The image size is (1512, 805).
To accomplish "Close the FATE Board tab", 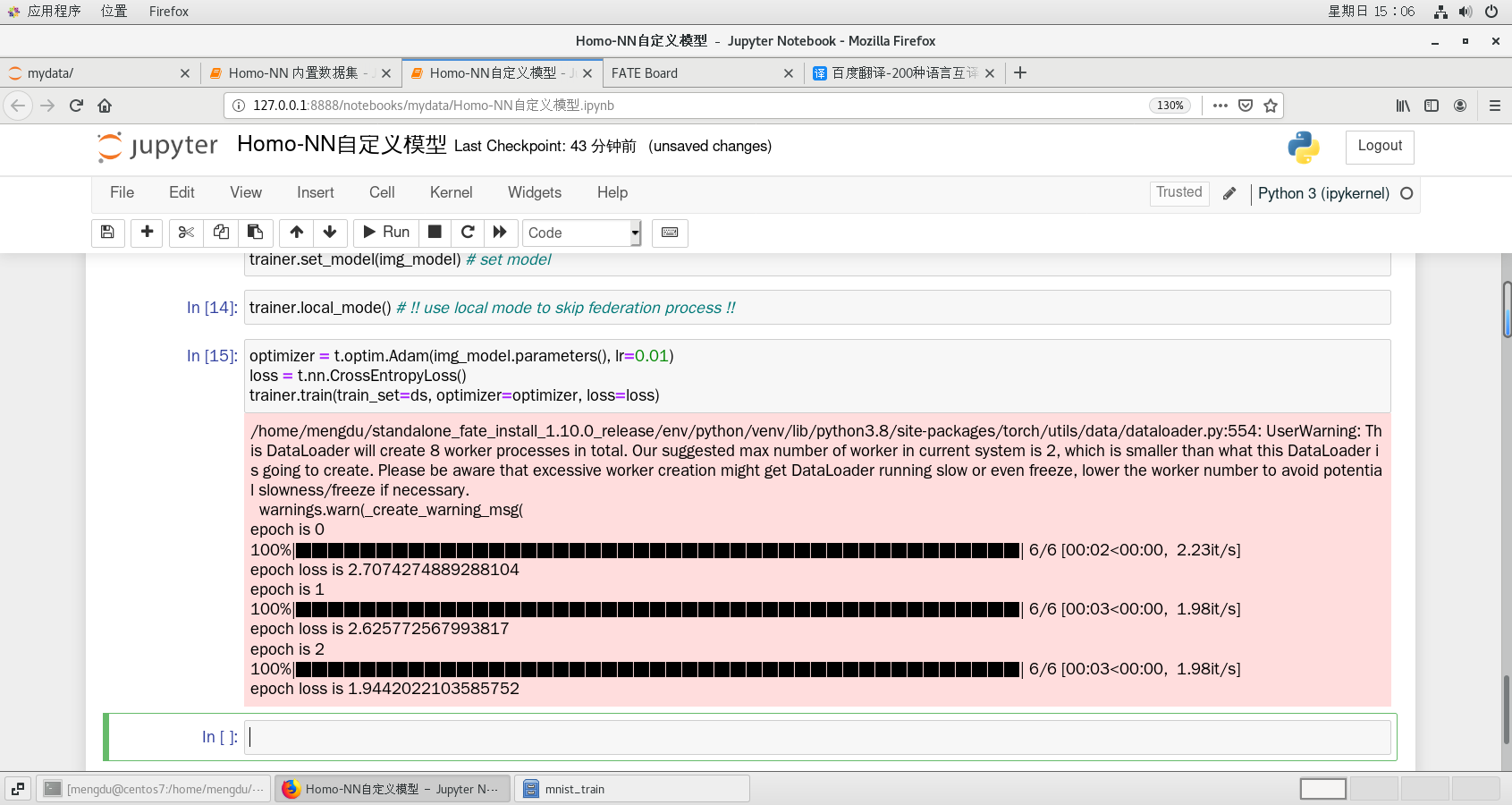I will coord(789,73).
